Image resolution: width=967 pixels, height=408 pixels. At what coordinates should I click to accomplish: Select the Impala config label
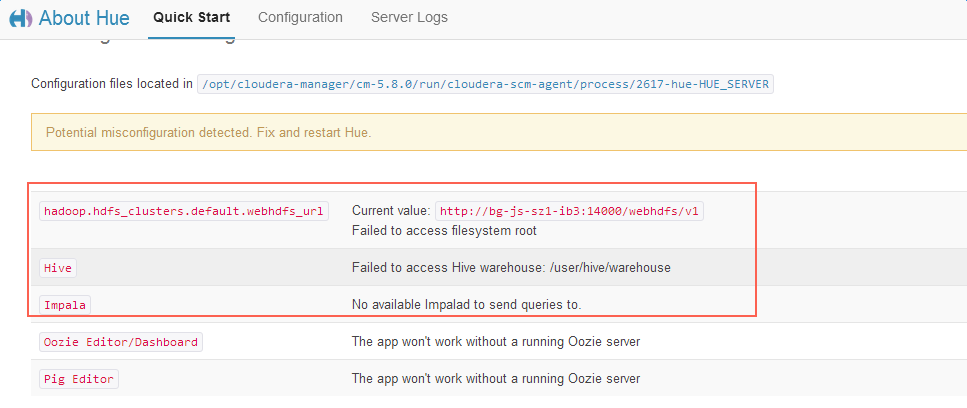point(66,304)
